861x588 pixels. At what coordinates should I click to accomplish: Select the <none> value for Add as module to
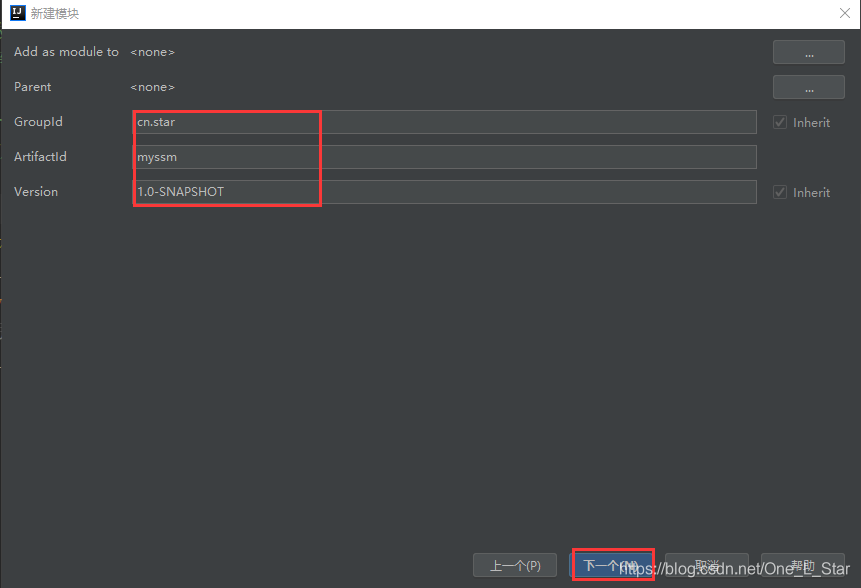point(152,51)
